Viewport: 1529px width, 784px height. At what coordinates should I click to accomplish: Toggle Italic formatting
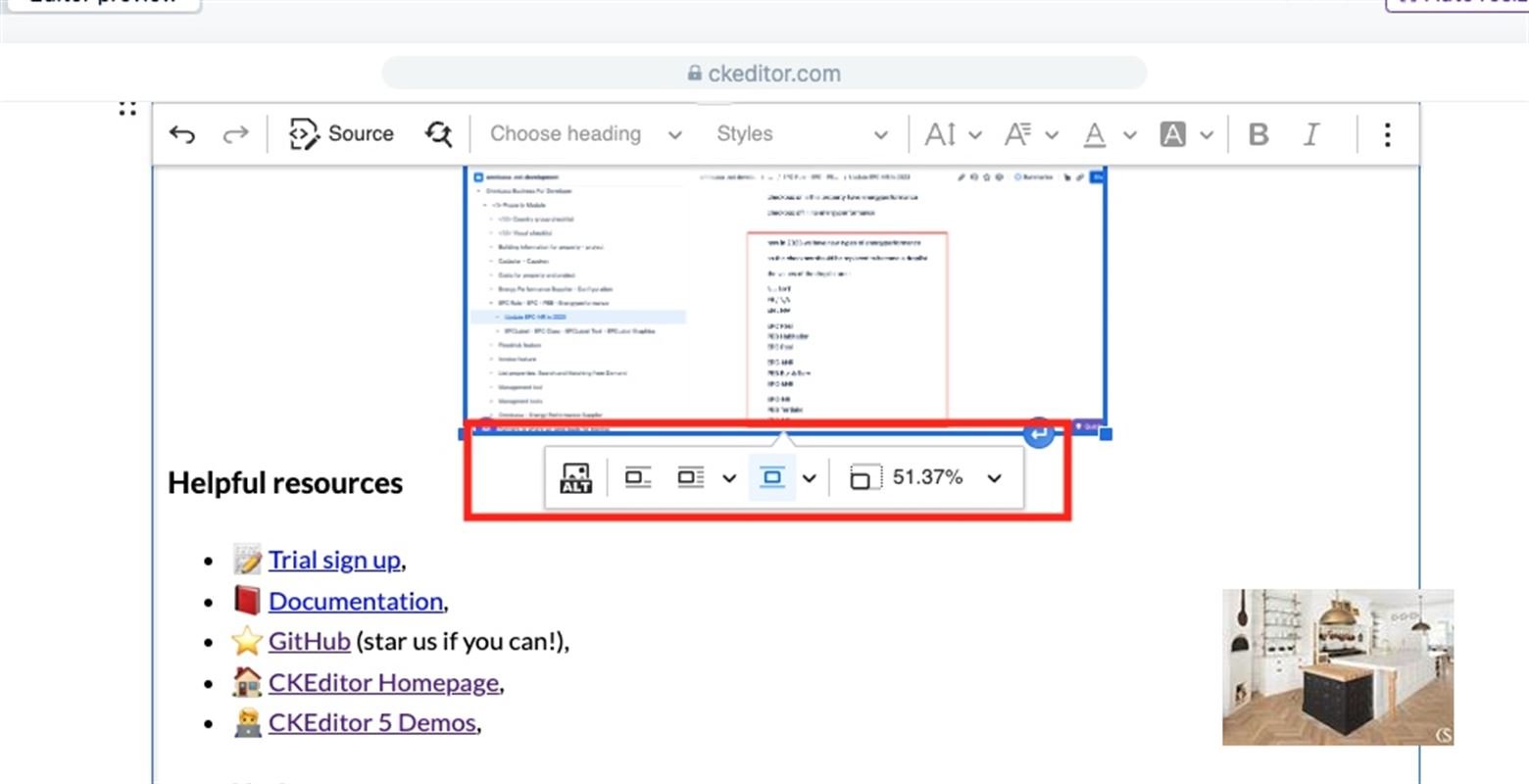(x=1310, y=134)
